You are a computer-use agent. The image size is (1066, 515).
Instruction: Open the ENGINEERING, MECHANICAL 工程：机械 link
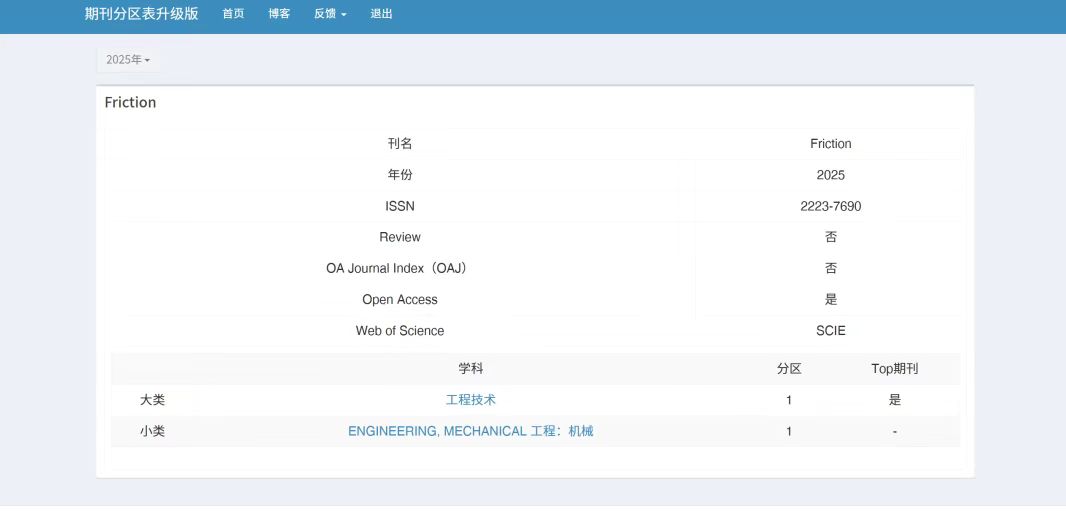click(x=471, y=431)
